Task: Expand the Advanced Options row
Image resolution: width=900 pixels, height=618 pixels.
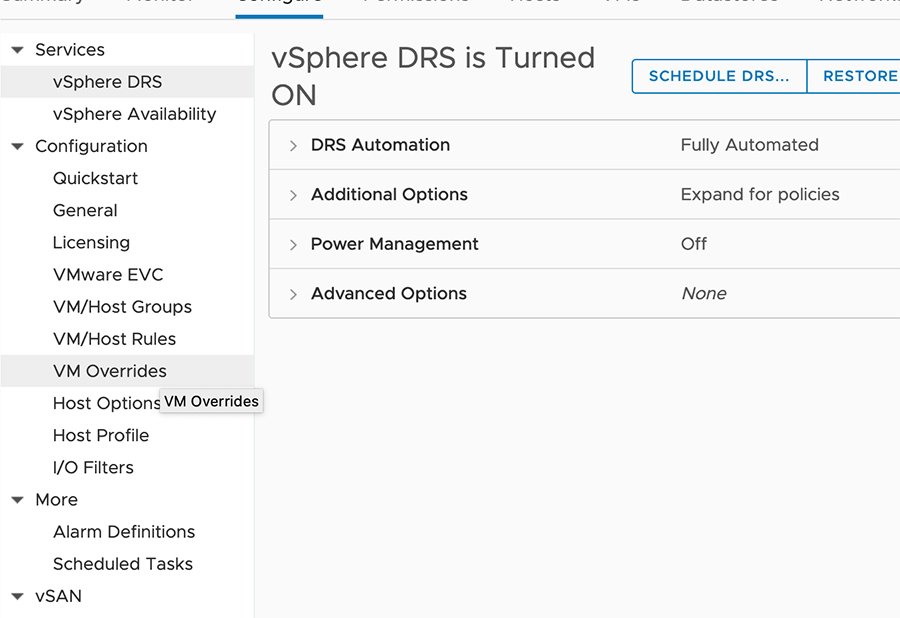Action: tap(293, 294)
